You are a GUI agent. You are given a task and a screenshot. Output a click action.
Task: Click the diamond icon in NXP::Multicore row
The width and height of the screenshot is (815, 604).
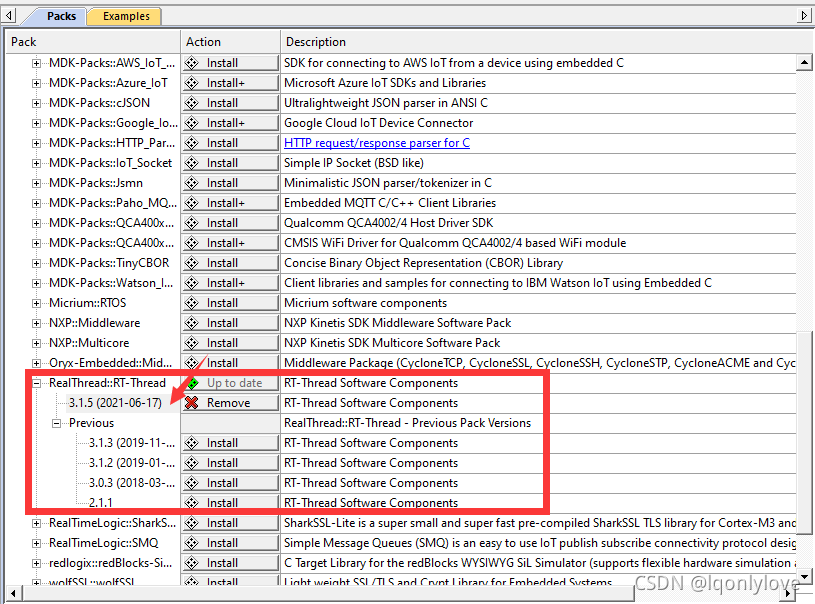coord(192,343)
